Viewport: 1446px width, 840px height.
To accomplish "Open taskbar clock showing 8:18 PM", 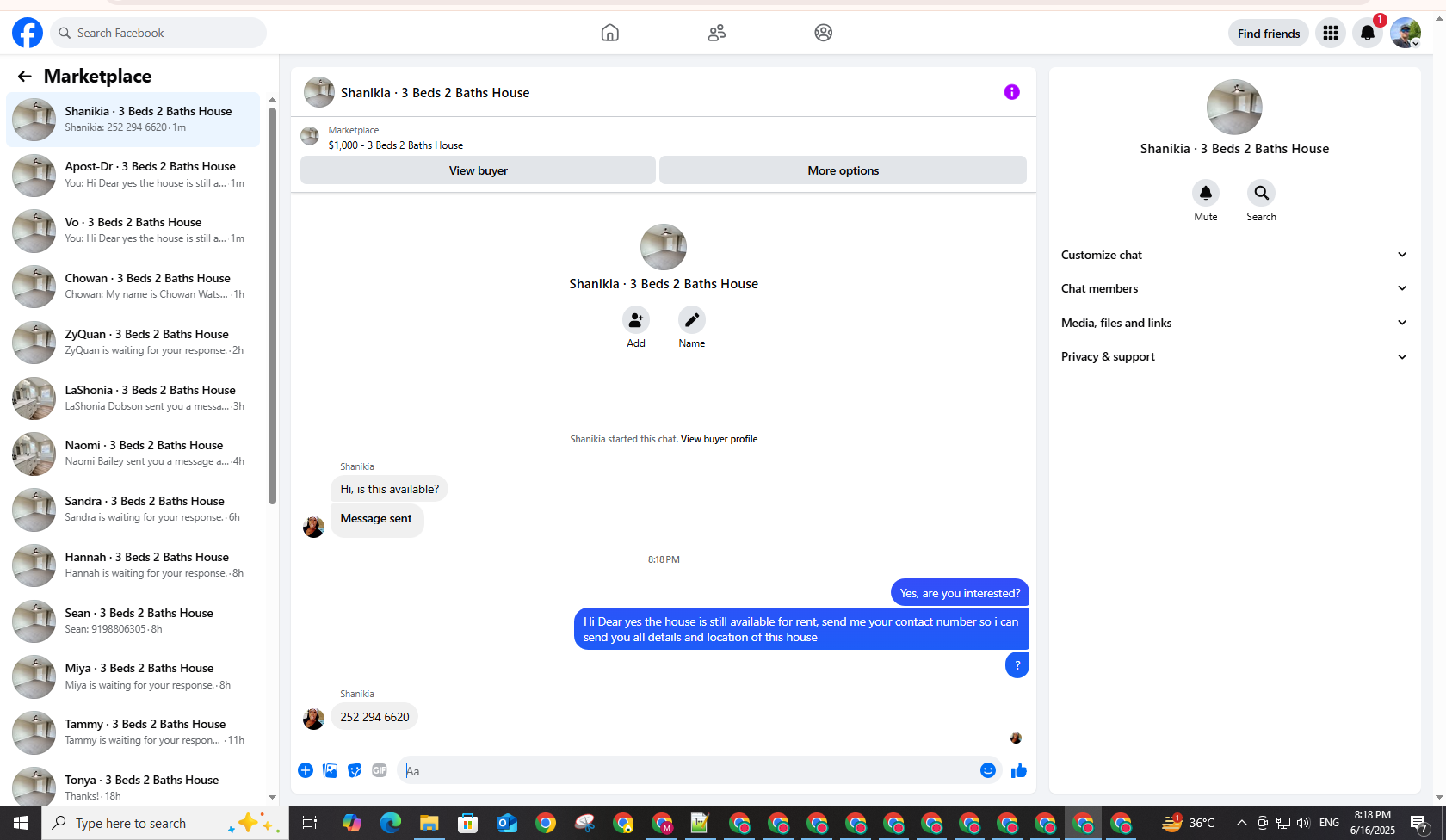I will pos(1372,823).
